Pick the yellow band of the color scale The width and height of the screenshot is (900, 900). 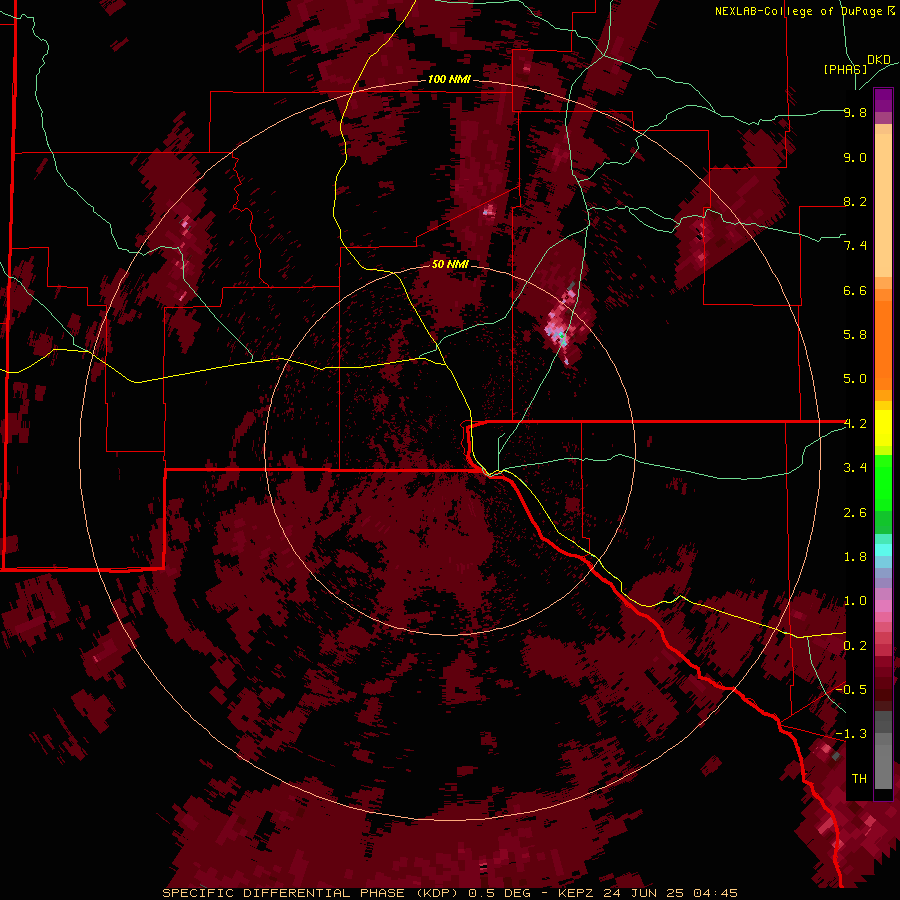click(883, 428)
